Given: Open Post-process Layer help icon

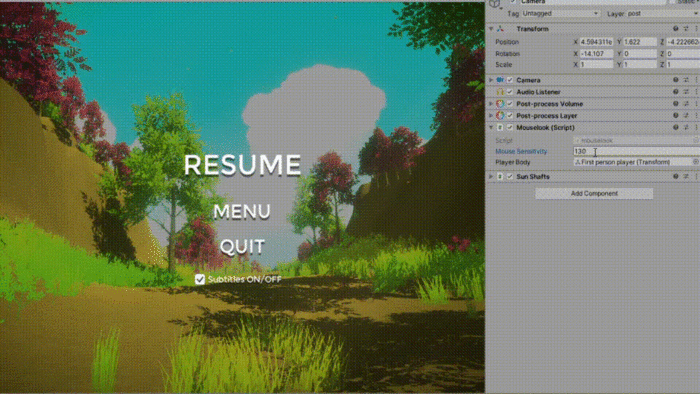Looking at the screenshot, I should tap(675, 116).
